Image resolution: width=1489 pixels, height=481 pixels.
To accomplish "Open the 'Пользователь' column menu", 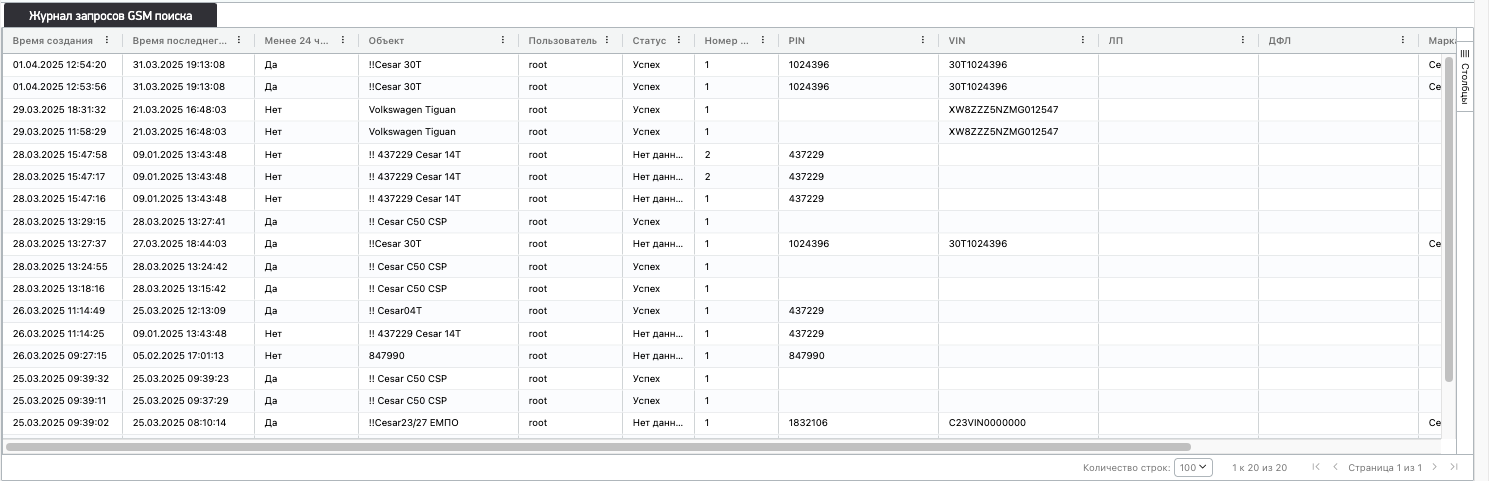I will [x=608, y=40].
